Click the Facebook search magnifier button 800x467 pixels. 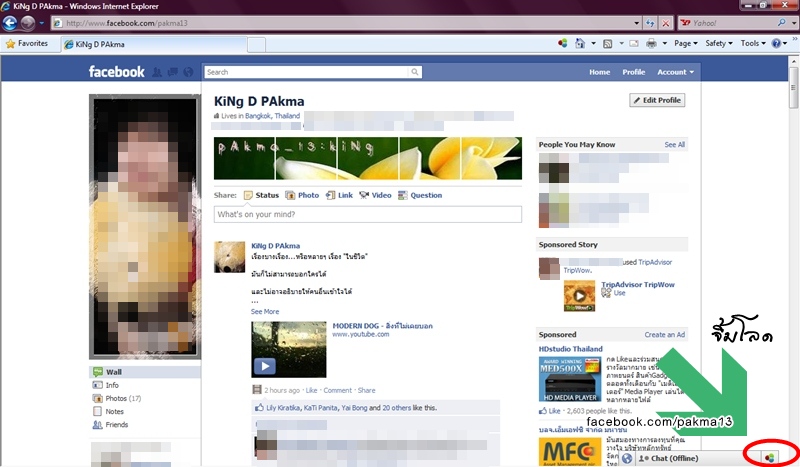(x=415, y=72)
